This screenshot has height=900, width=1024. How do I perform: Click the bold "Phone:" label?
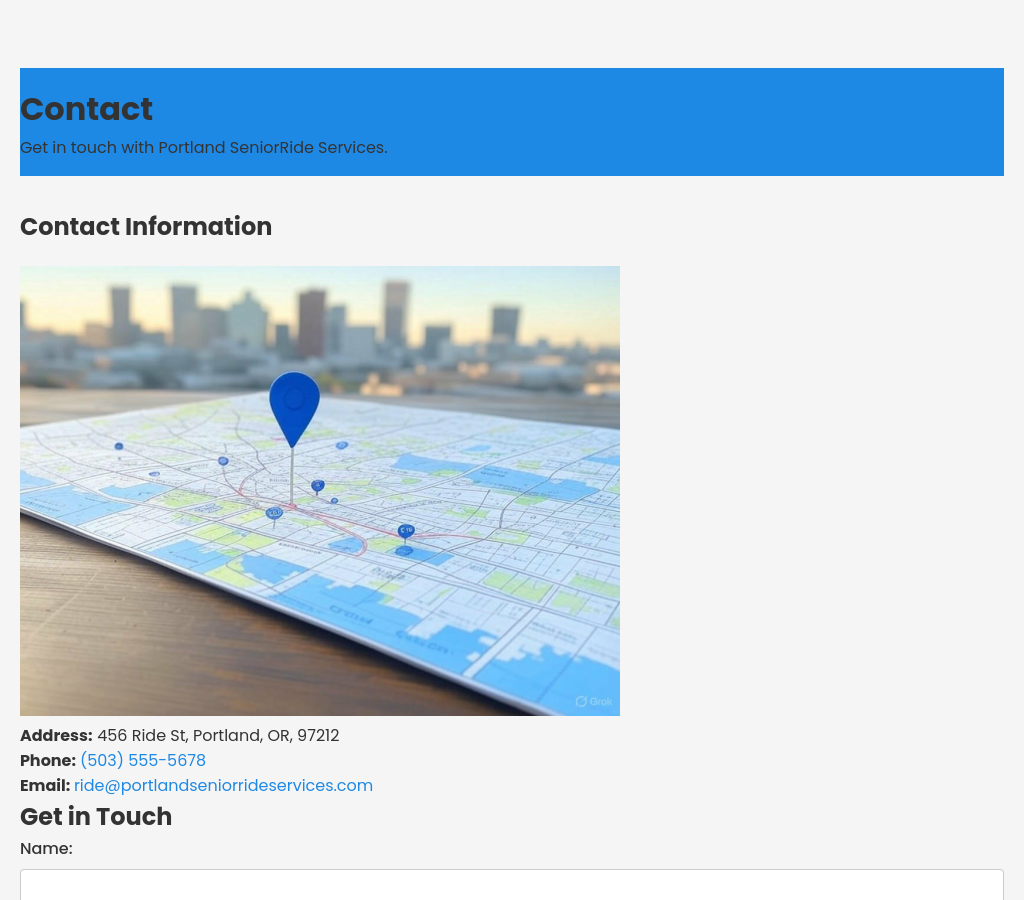(48, 761)
